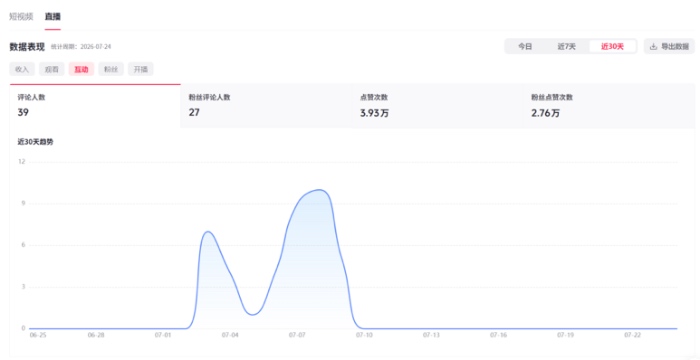The image size is (700, 360).
Task: Open the 点赞次数 metric card
Action: pyautogui.click(x=437, y=106)
